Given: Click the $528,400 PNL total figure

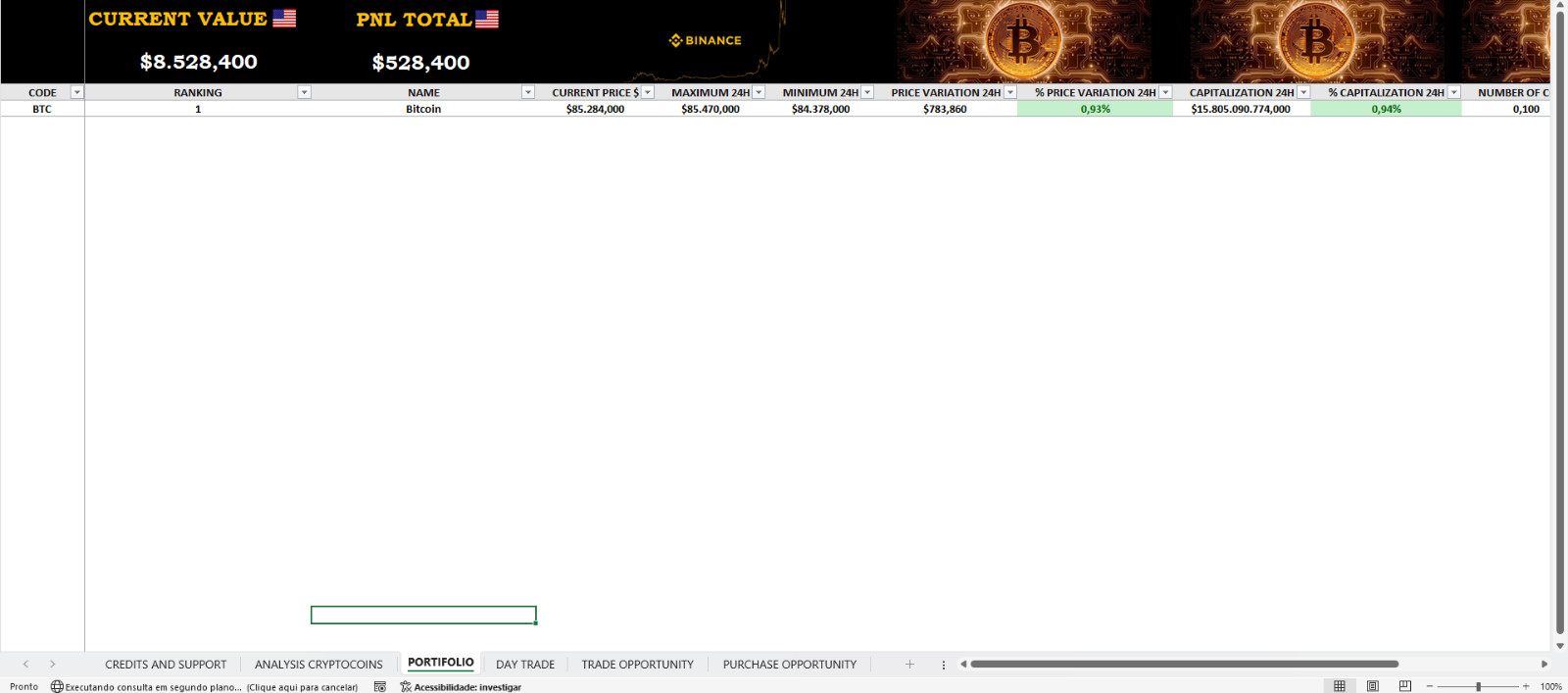Looking at the screenshot, I should pyautogui.click(x=421, y=63).
